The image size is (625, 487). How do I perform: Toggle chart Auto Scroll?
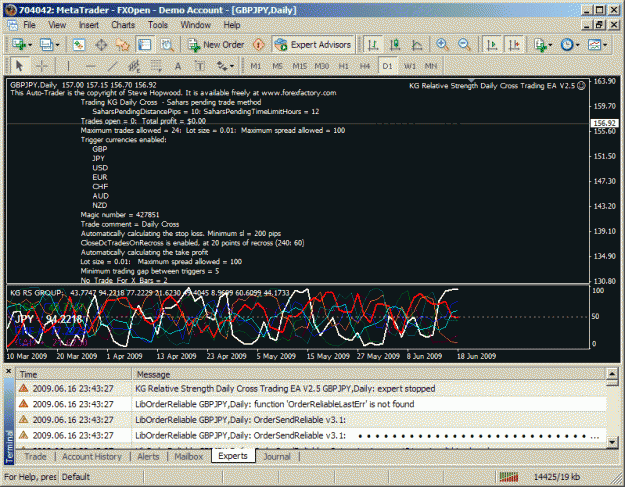coord(492,45)
